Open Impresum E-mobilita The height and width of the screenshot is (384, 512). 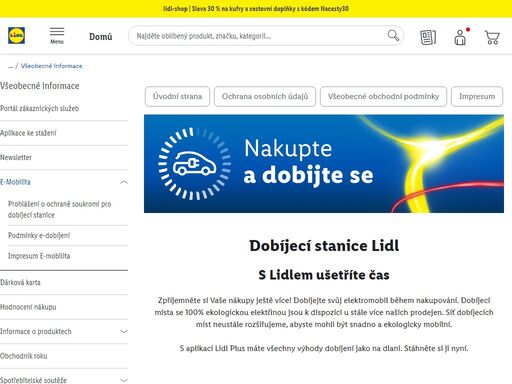tap(39, 256)
